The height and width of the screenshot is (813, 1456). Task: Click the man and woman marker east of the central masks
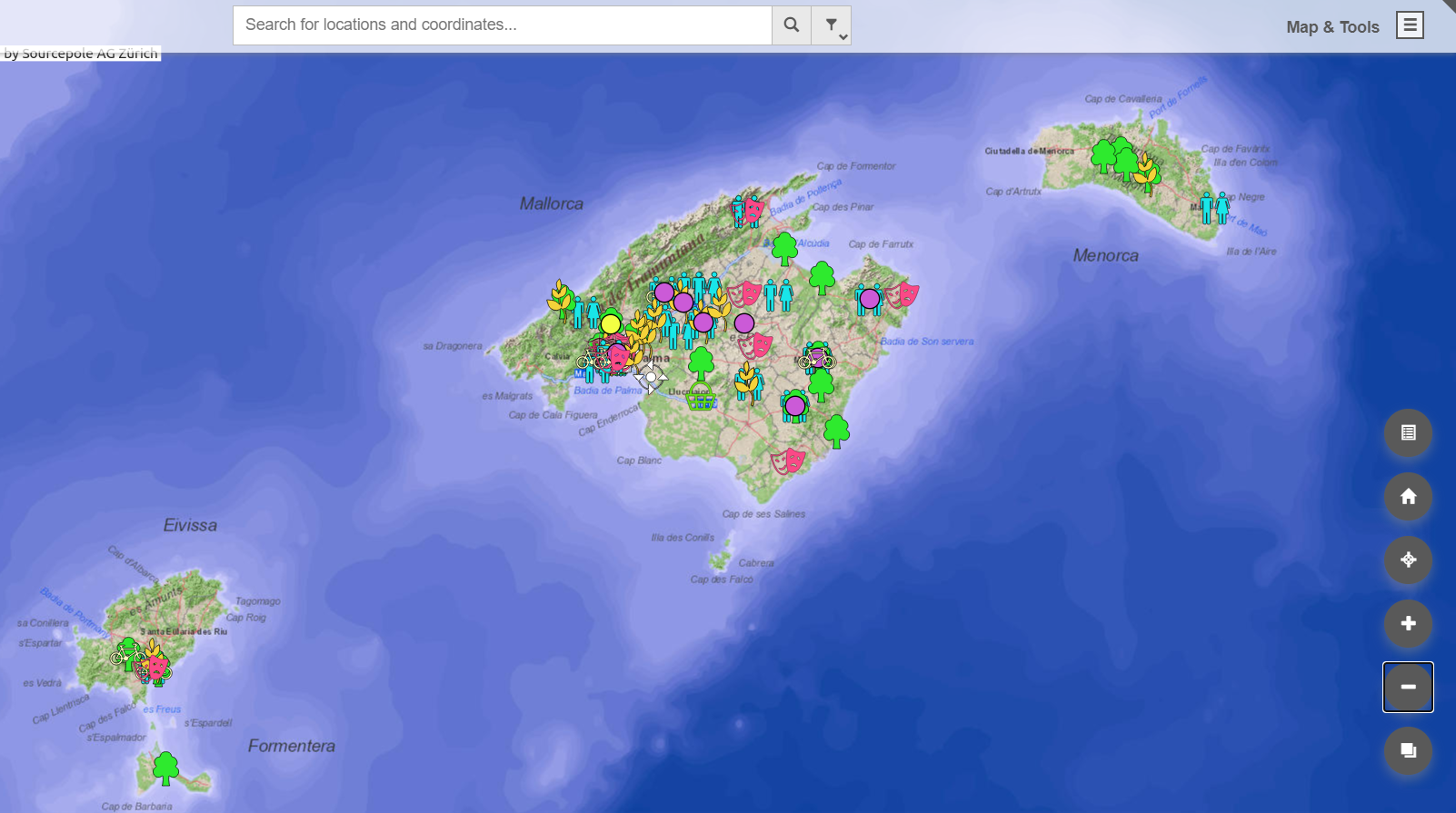tap(779, 295)
